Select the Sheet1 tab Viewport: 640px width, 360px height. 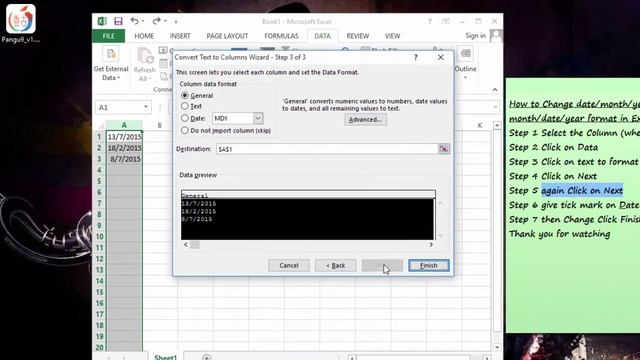(165, 357)
